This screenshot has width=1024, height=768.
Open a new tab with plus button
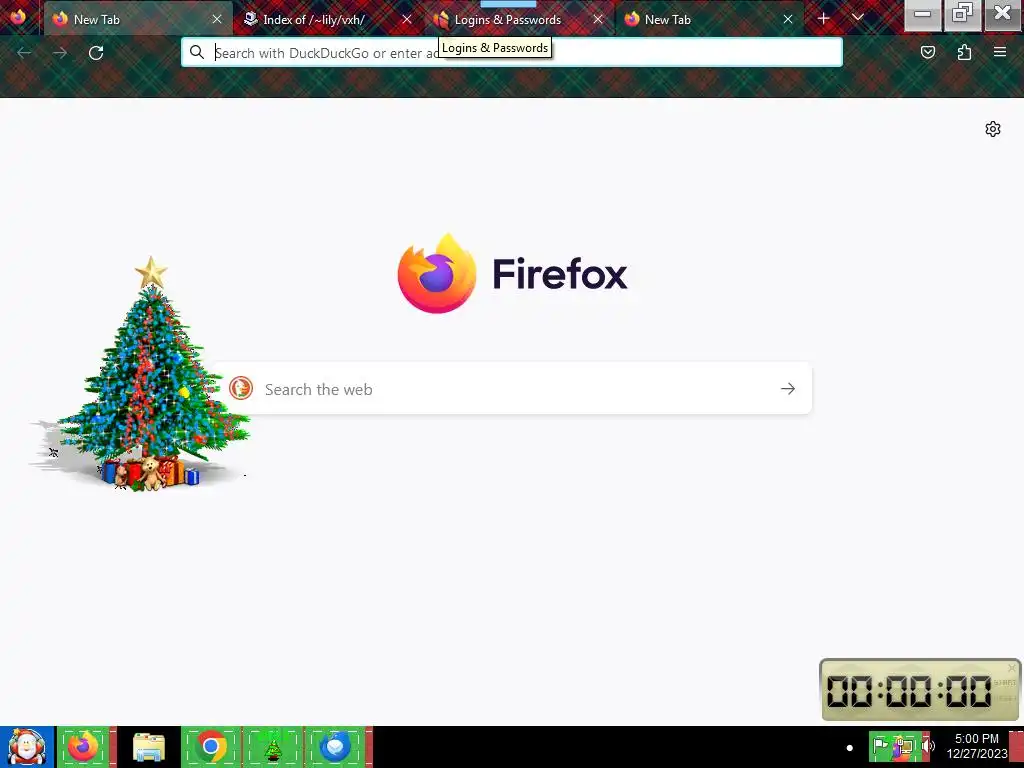[x=824, y=19]
